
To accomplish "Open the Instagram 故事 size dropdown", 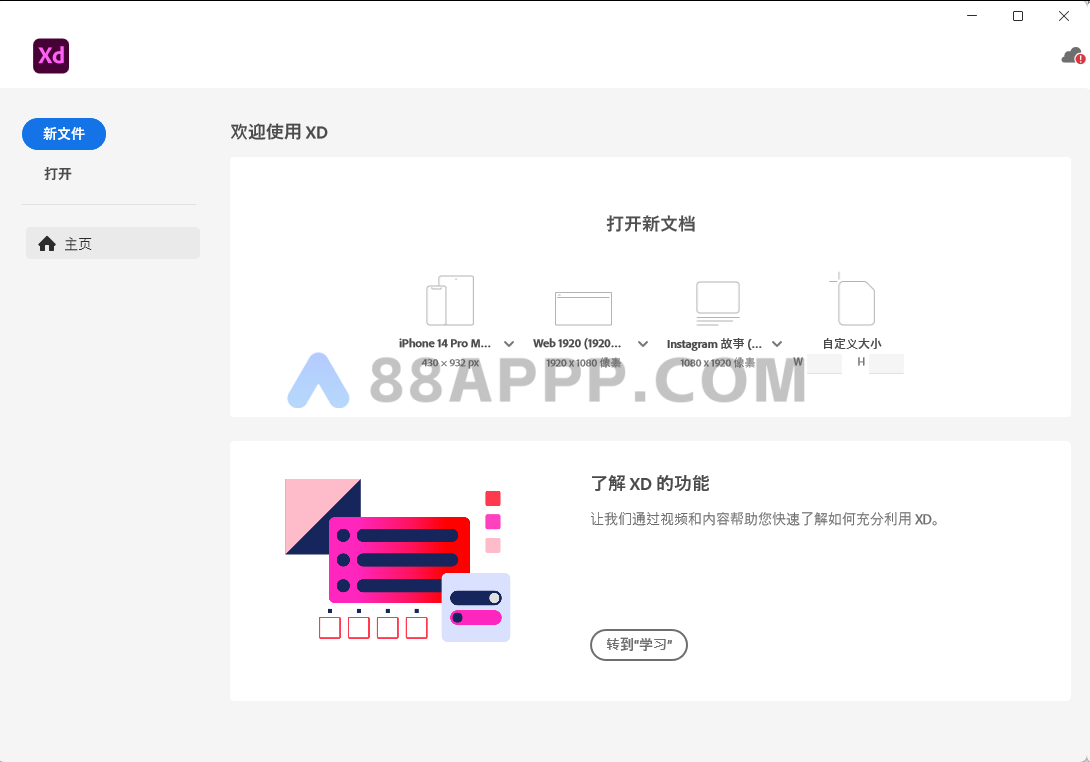I will point(777,344).
